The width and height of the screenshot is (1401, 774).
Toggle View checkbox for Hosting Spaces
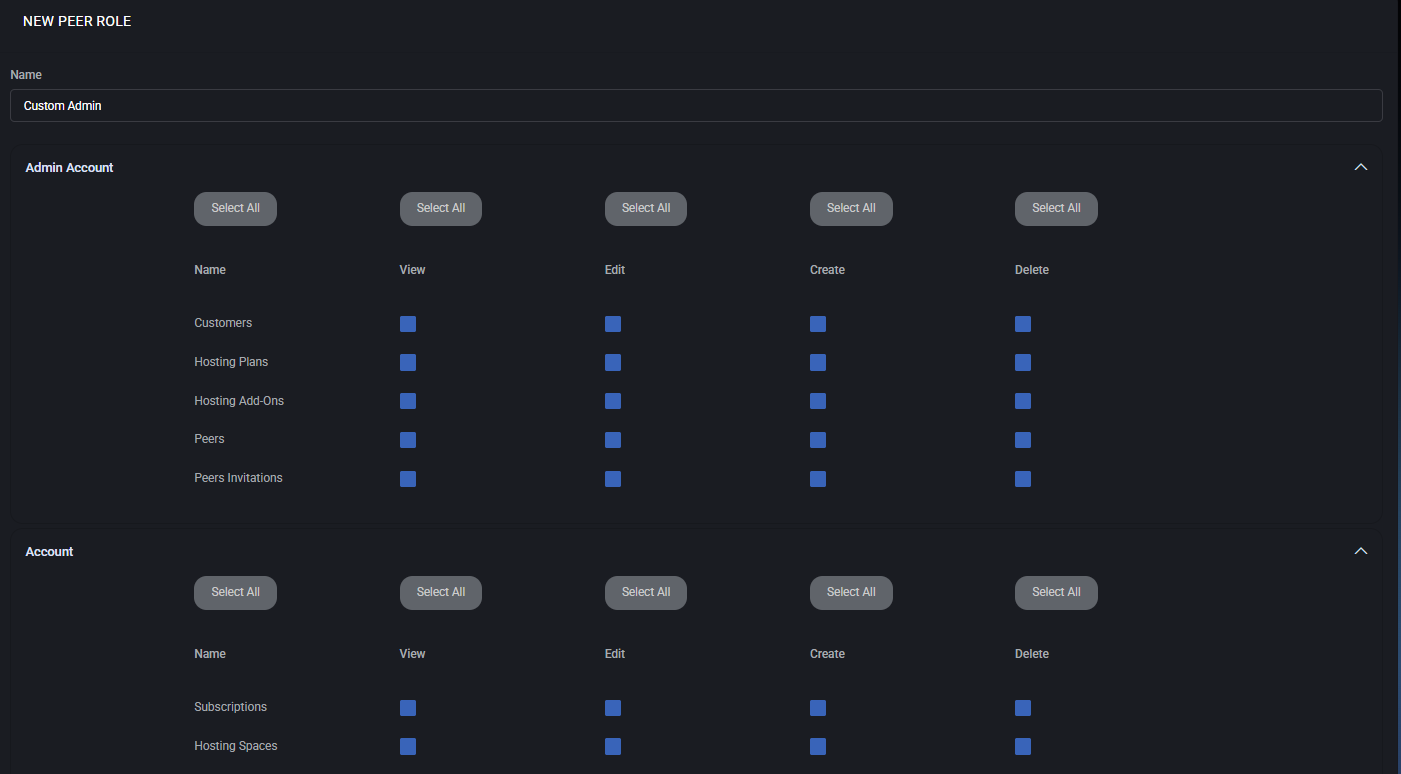click(x=408, y=747)
